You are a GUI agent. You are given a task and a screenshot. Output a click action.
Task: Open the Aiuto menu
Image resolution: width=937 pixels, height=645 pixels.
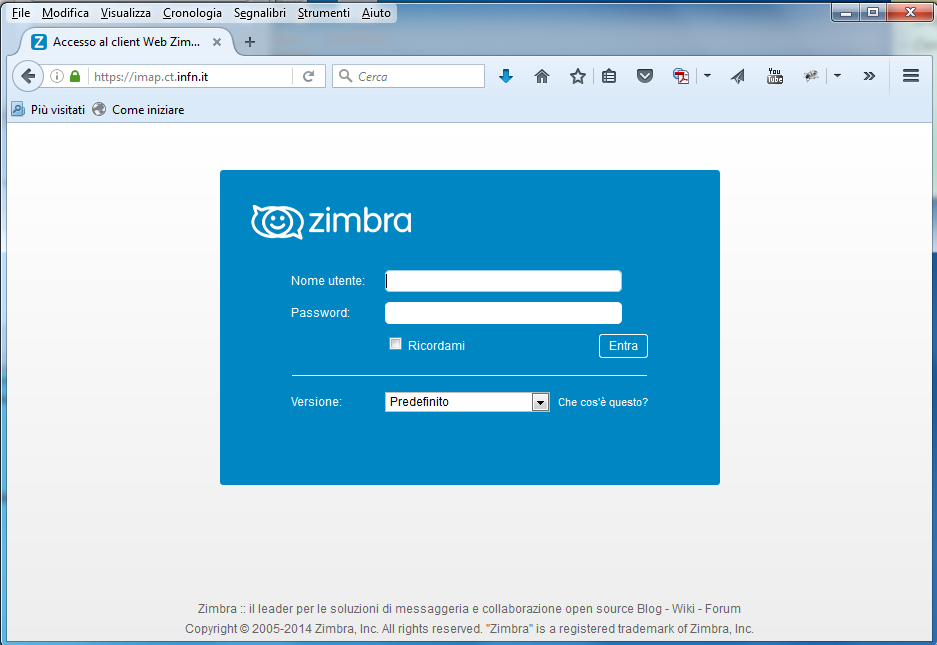tap(376, 13)
